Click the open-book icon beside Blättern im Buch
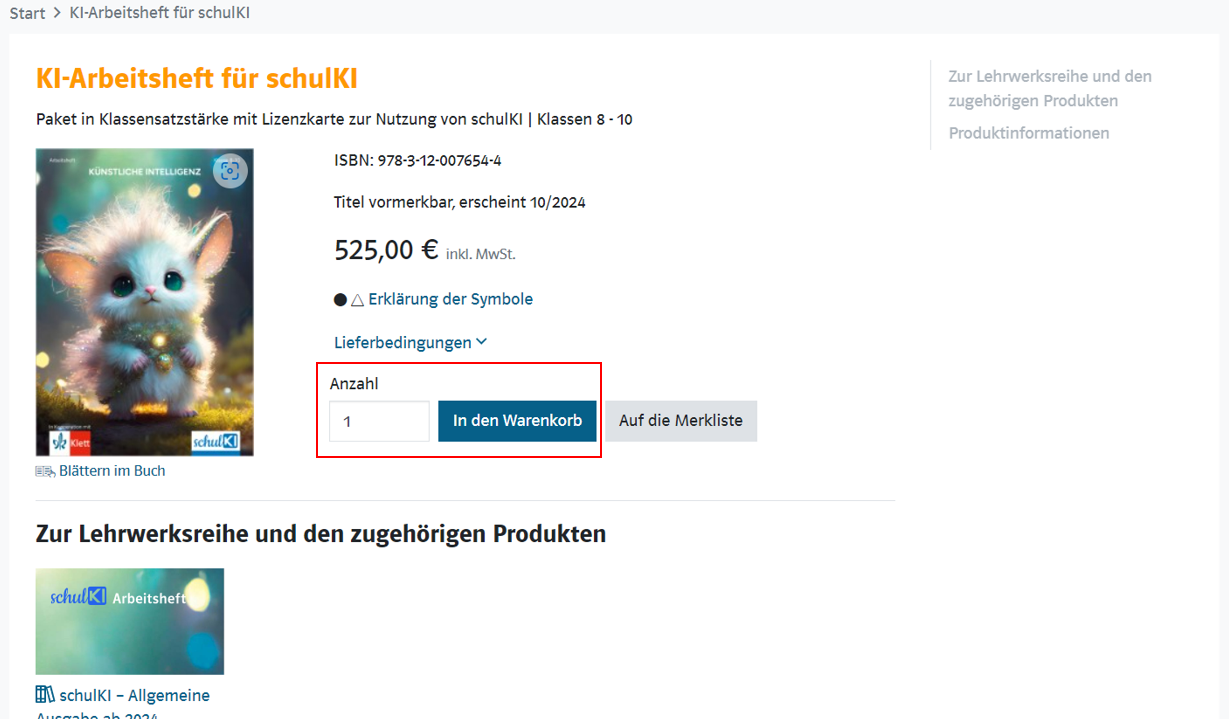1229x719 pixels. coord(45,471)
